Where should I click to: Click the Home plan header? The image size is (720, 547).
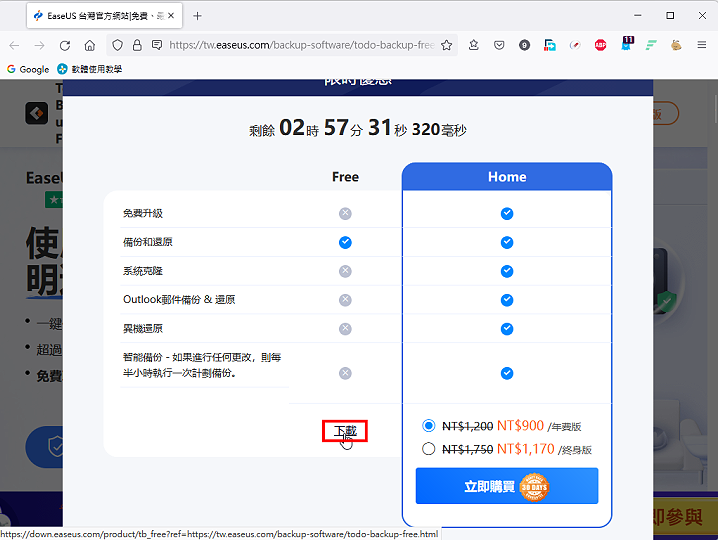507,177
